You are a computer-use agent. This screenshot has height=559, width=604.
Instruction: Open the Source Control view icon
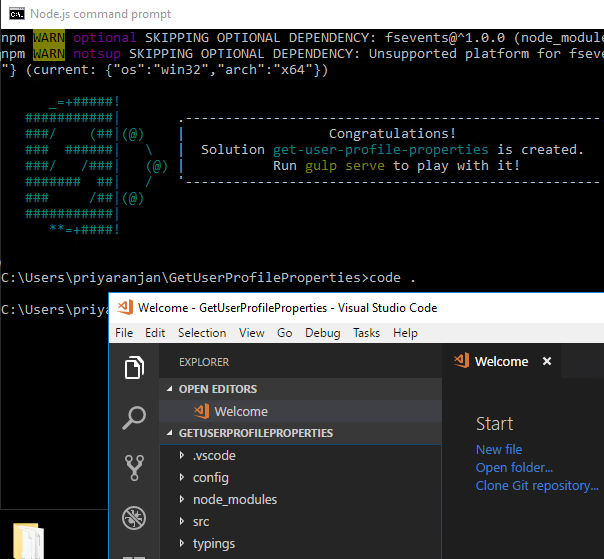(x=134, y=468)
